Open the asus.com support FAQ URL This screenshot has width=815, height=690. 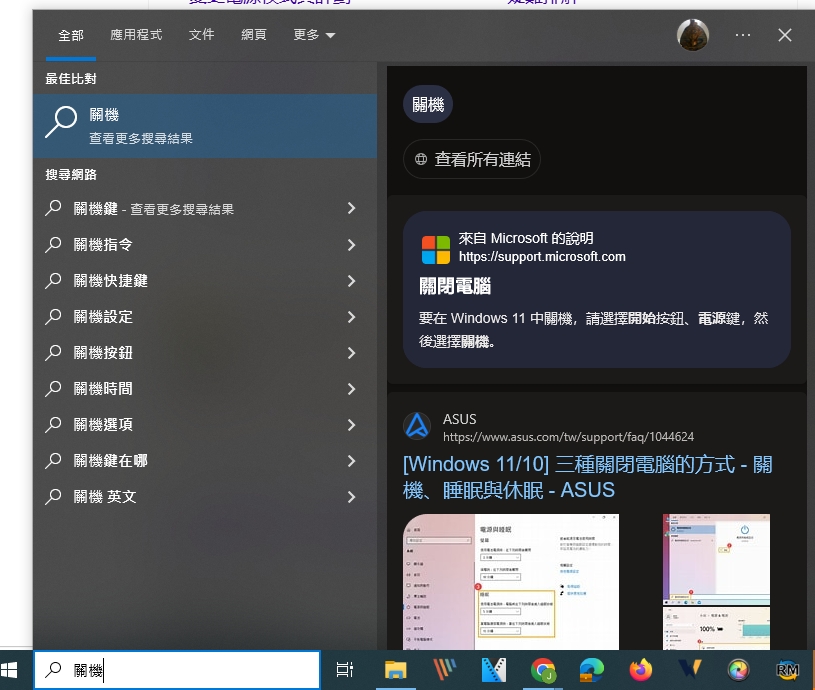(568, 437)
